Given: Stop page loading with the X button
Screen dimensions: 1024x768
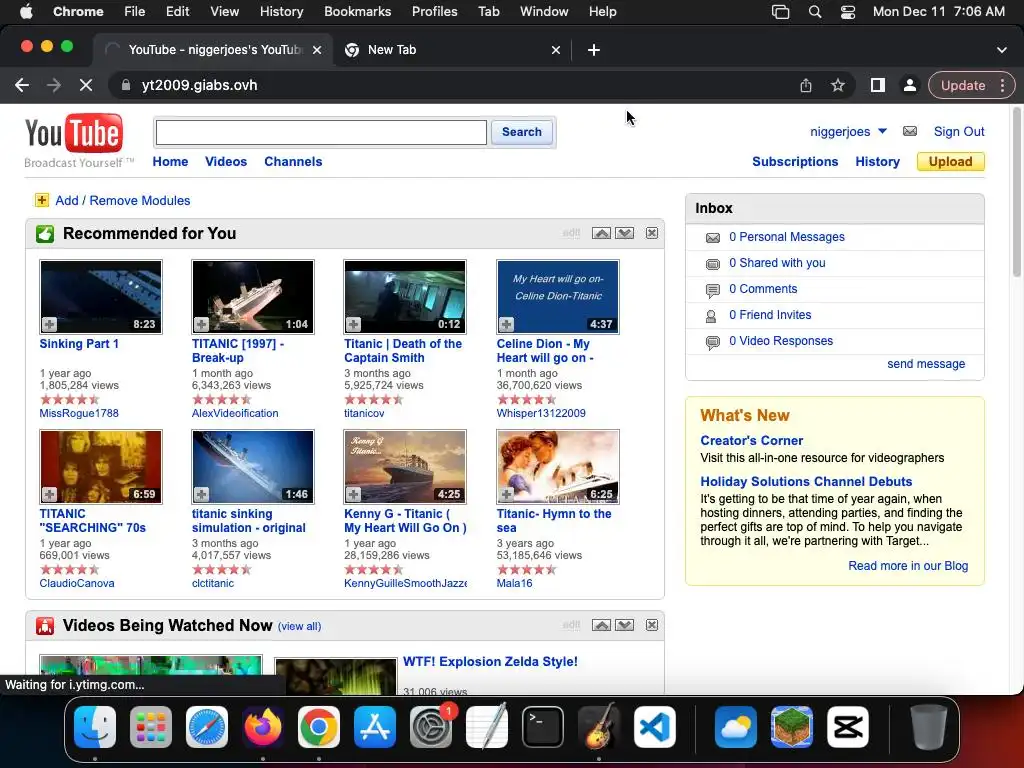Looking at the screenshot, I should 86,85.
